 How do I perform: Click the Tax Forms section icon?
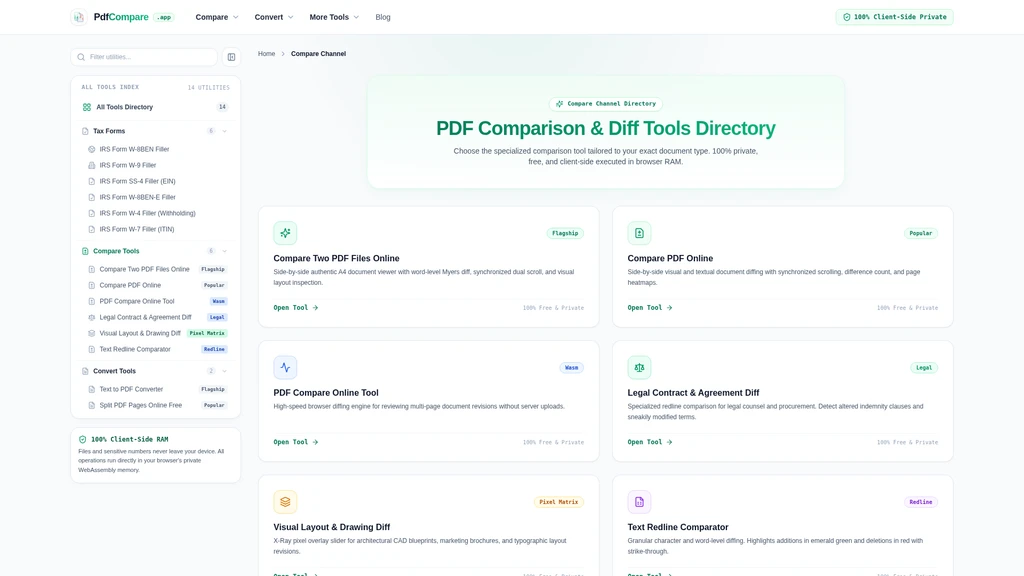click(x=85, y=131)
